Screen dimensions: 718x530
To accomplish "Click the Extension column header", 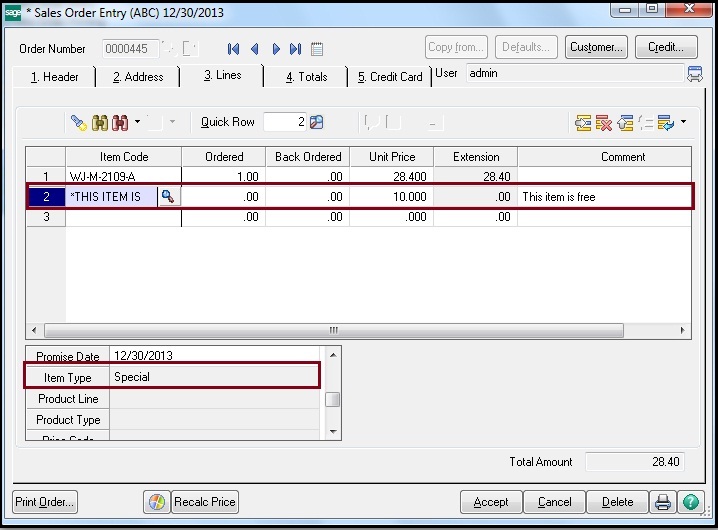I will point(476,157).
